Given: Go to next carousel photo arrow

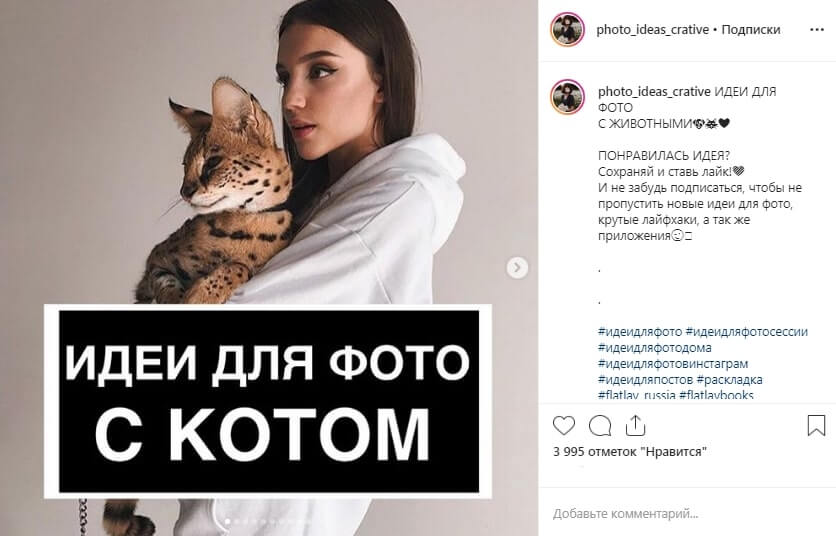Looking at the screenshot, I should pyautogui.click(x=517, y=268).
